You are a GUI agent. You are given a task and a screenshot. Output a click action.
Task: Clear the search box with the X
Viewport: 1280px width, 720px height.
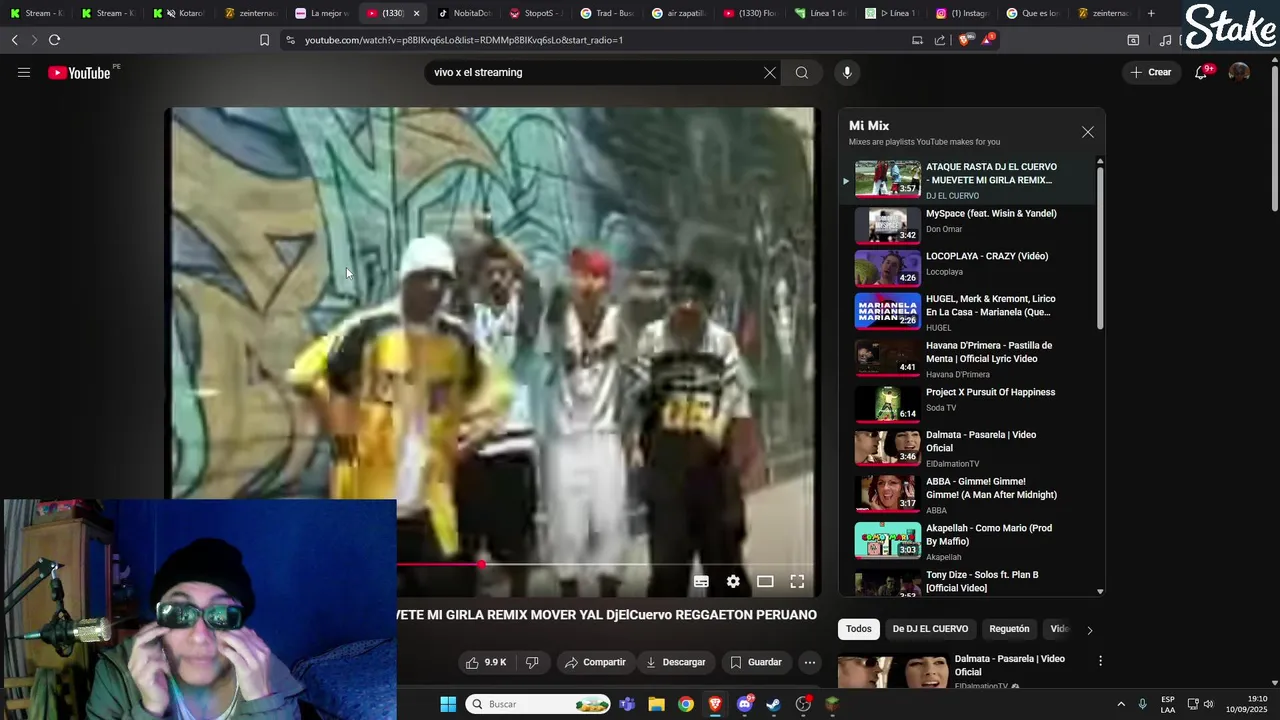coord(770,72)
